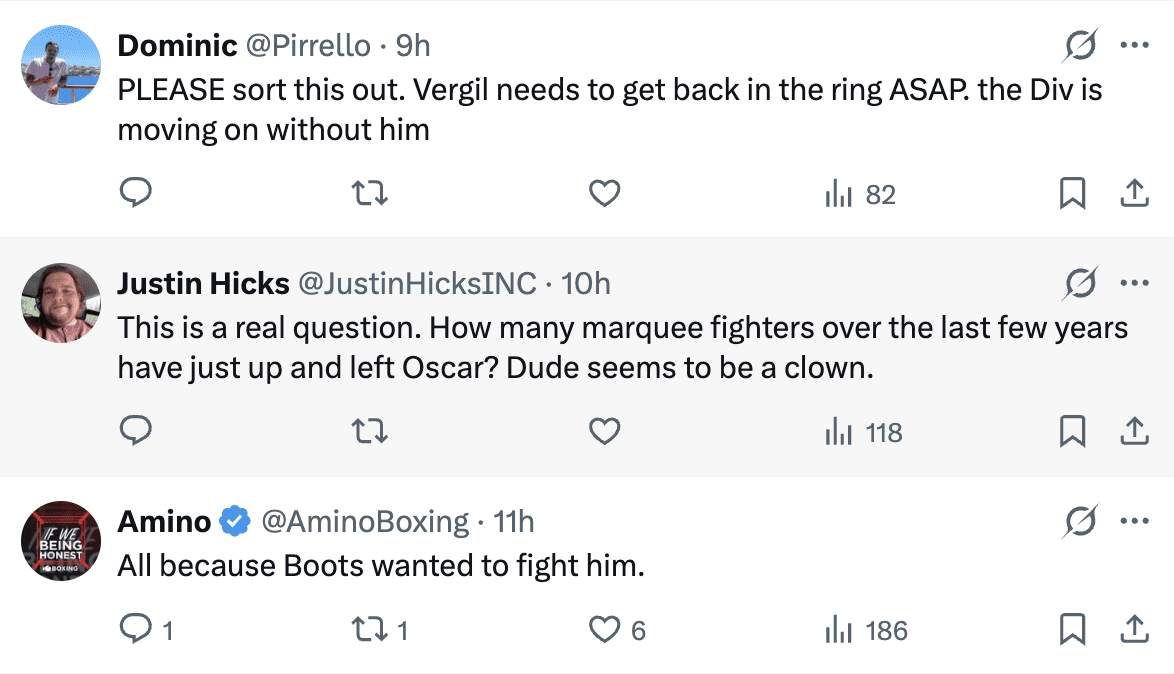Click the Grok icon on Dominic's tweet

[1081, 45]
